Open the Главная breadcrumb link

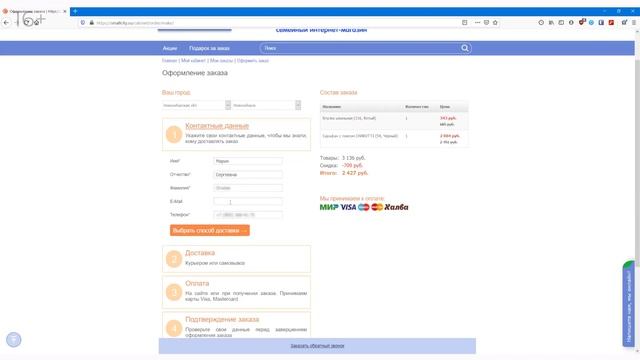(x=169, y=60)
